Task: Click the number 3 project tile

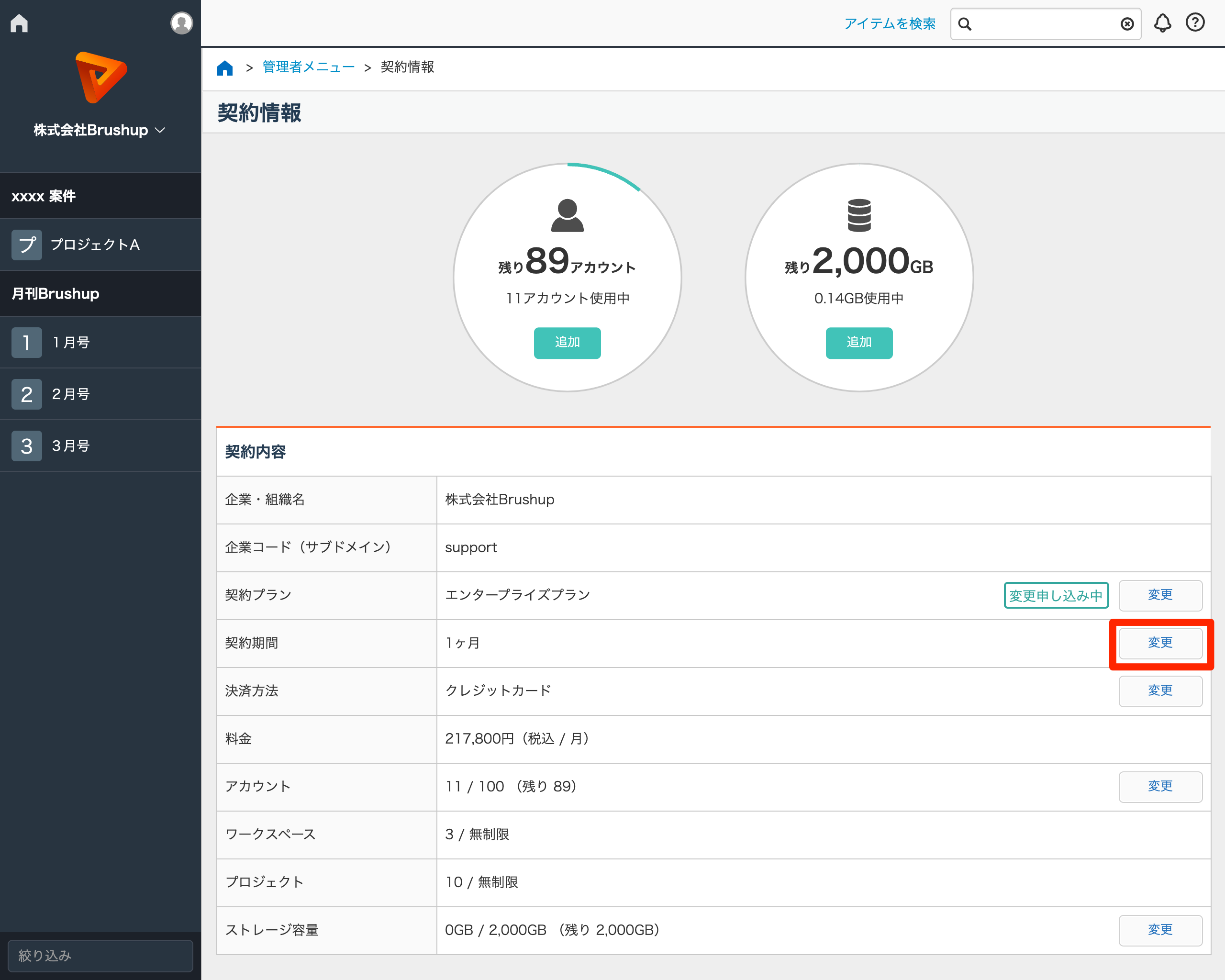Action: [27, 446]
